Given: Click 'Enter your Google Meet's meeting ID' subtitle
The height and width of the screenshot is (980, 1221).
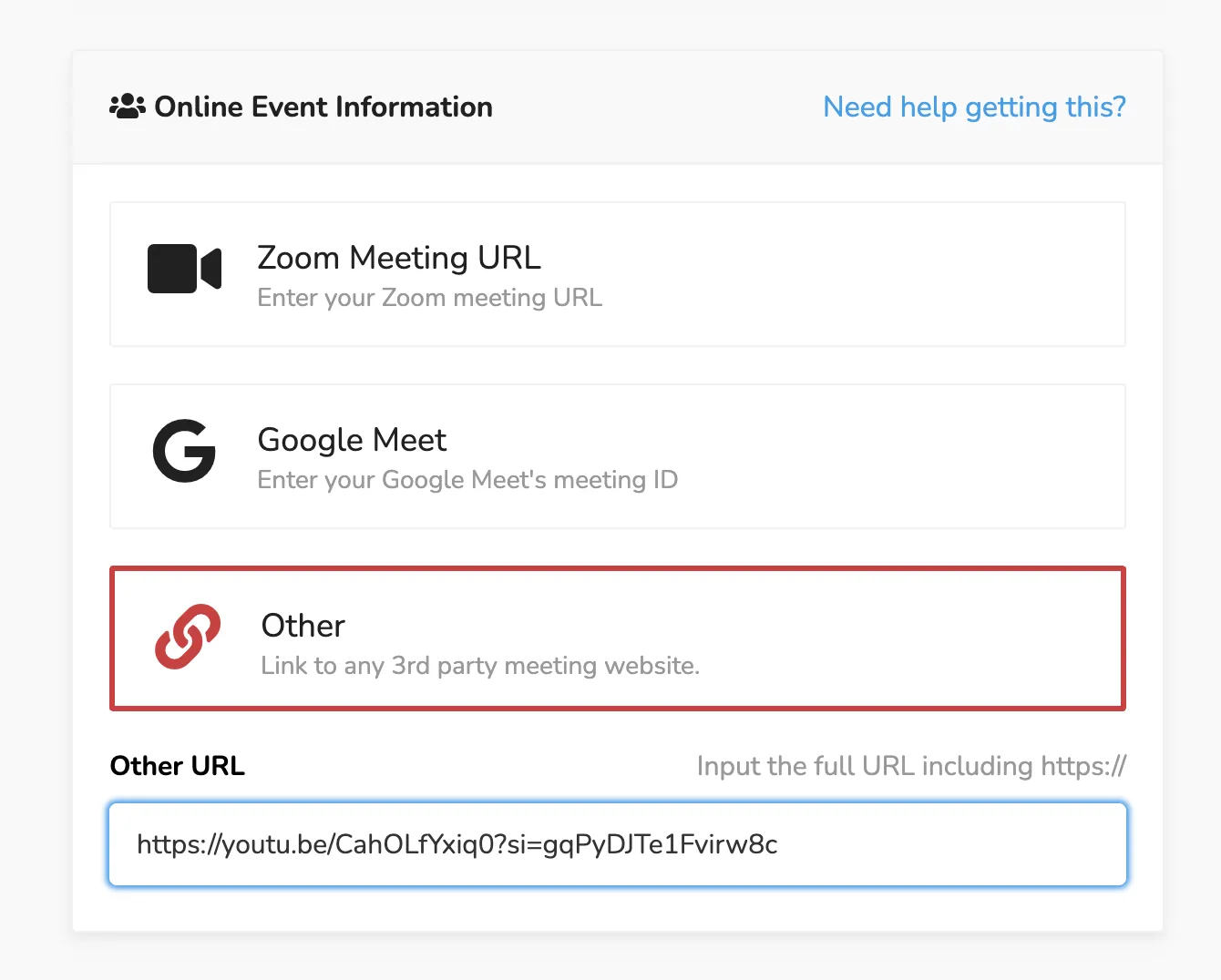Looking at the screenshot, I should click(467, 480).
